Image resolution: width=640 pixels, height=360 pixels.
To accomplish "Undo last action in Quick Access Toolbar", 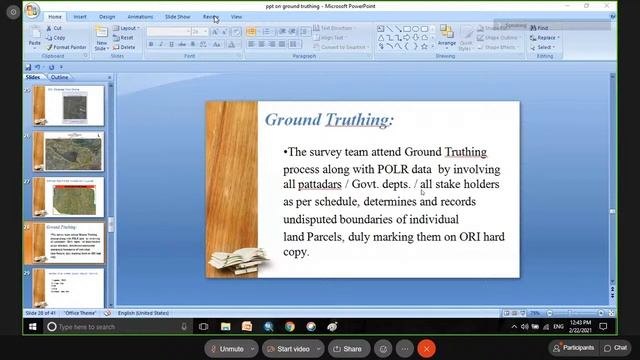I will click(38, 67).
